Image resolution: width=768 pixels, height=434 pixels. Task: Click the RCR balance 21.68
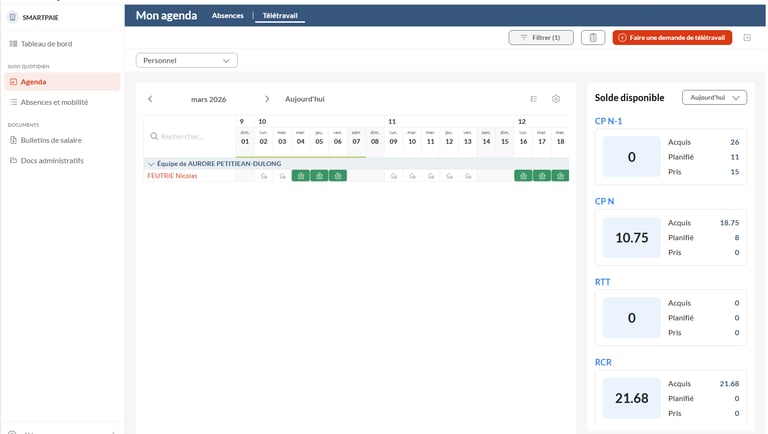click(631, 398)
